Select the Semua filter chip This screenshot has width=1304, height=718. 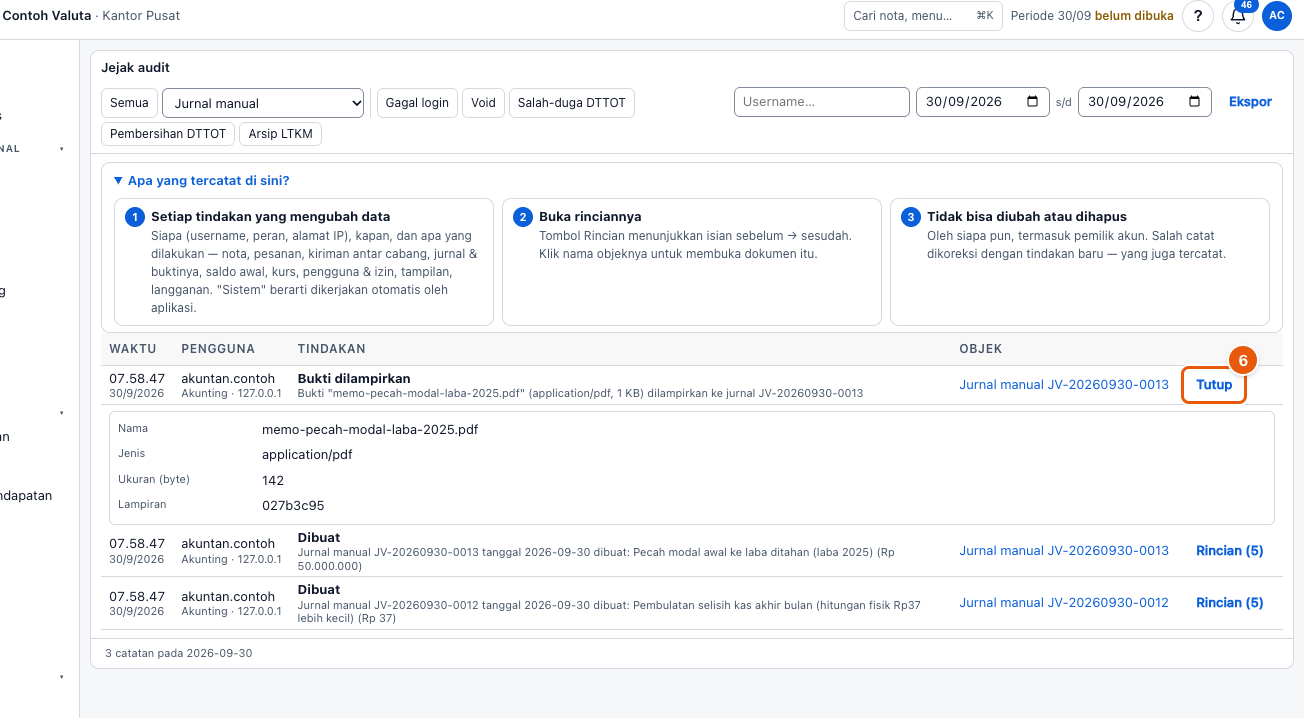coord(129,103)
